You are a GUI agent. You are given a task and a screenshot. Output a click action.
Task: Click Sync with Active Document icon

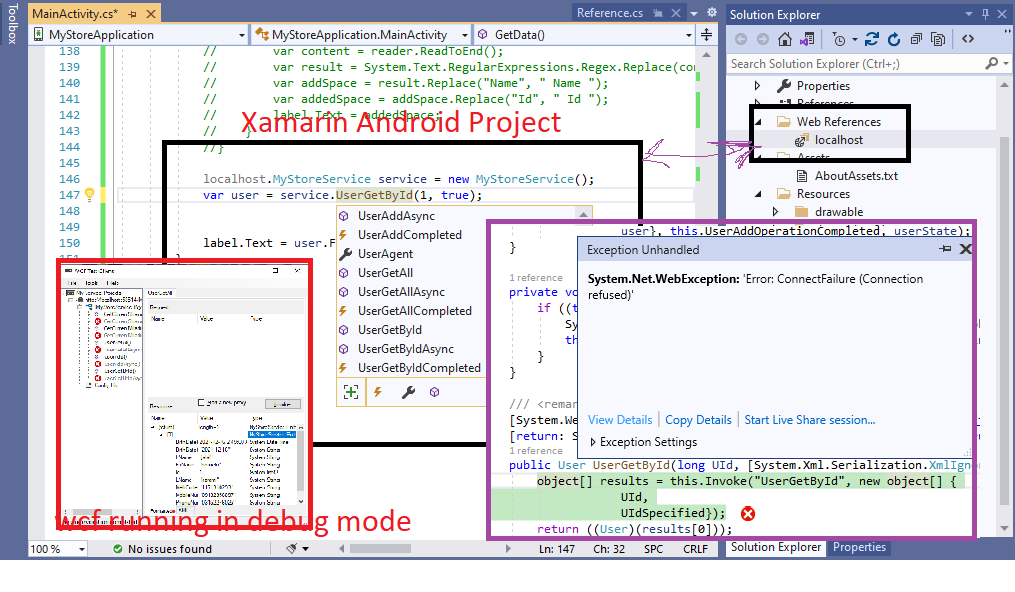(x=871, y=39)
